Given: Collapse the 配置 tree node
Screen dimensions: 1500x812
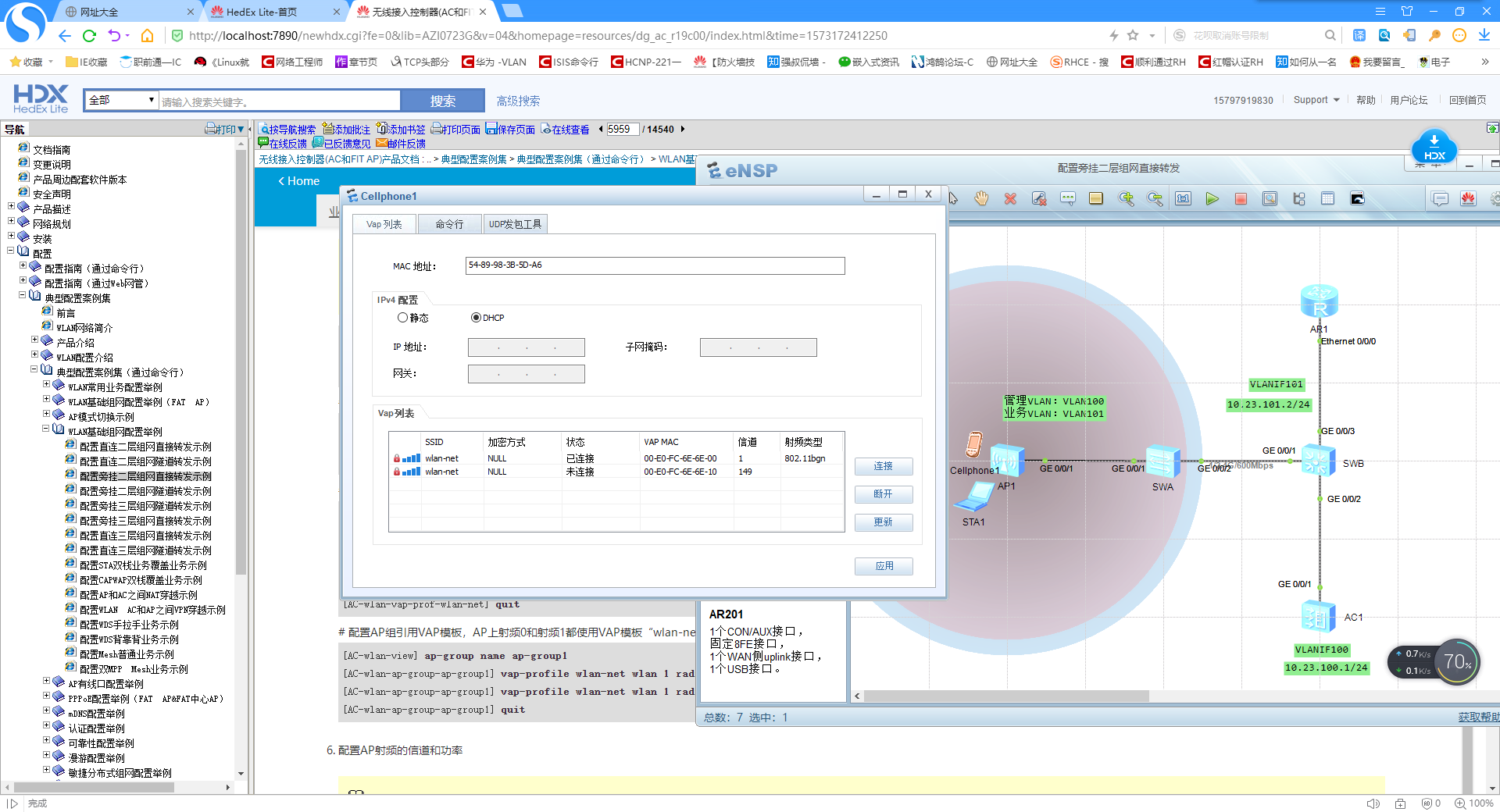Looking at the screenshot, I should (x=11, y=251).
